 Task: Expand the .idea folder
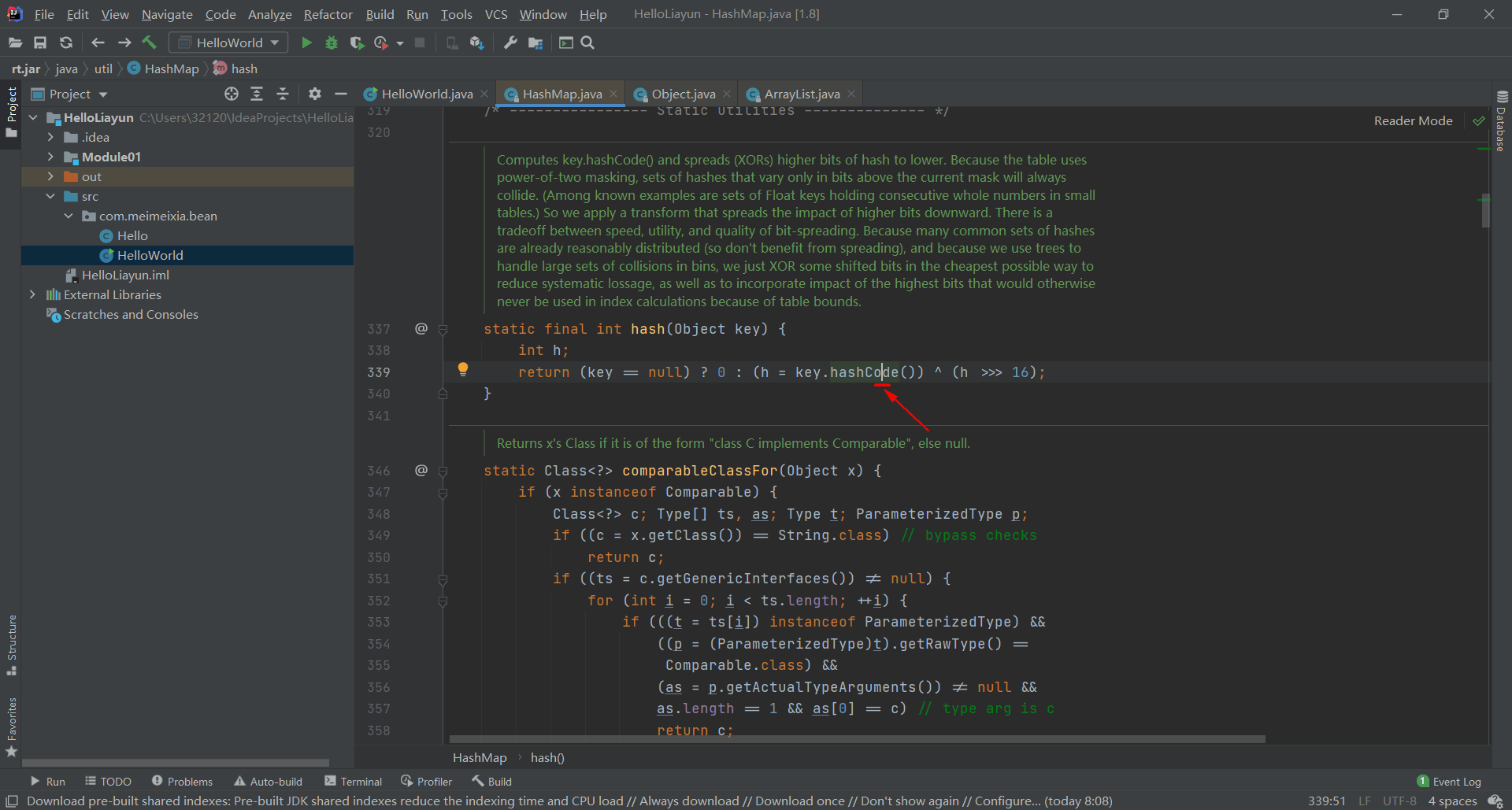click(50, 137)
